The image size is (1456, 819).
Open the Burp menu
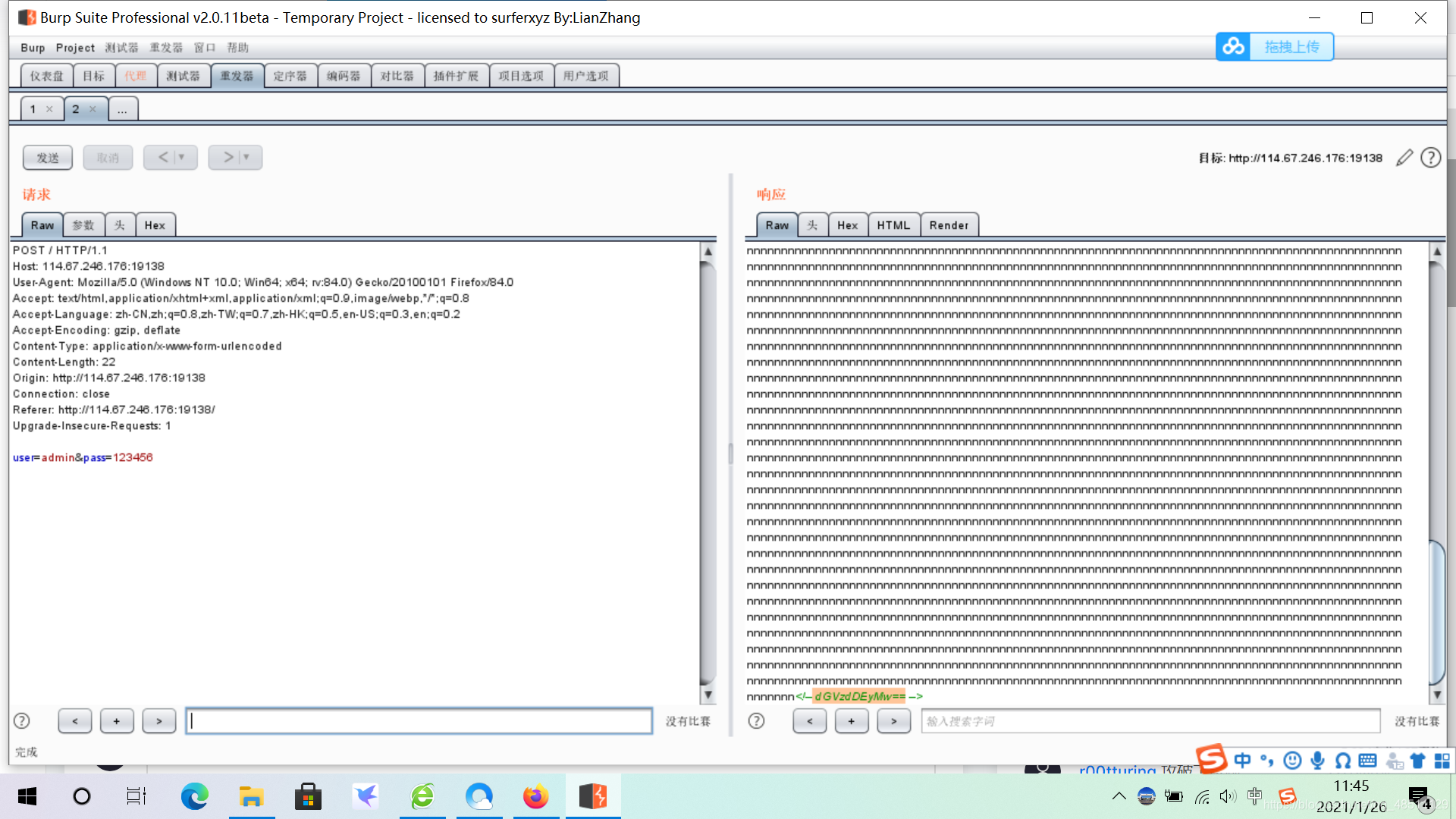(x=33, y=48)
